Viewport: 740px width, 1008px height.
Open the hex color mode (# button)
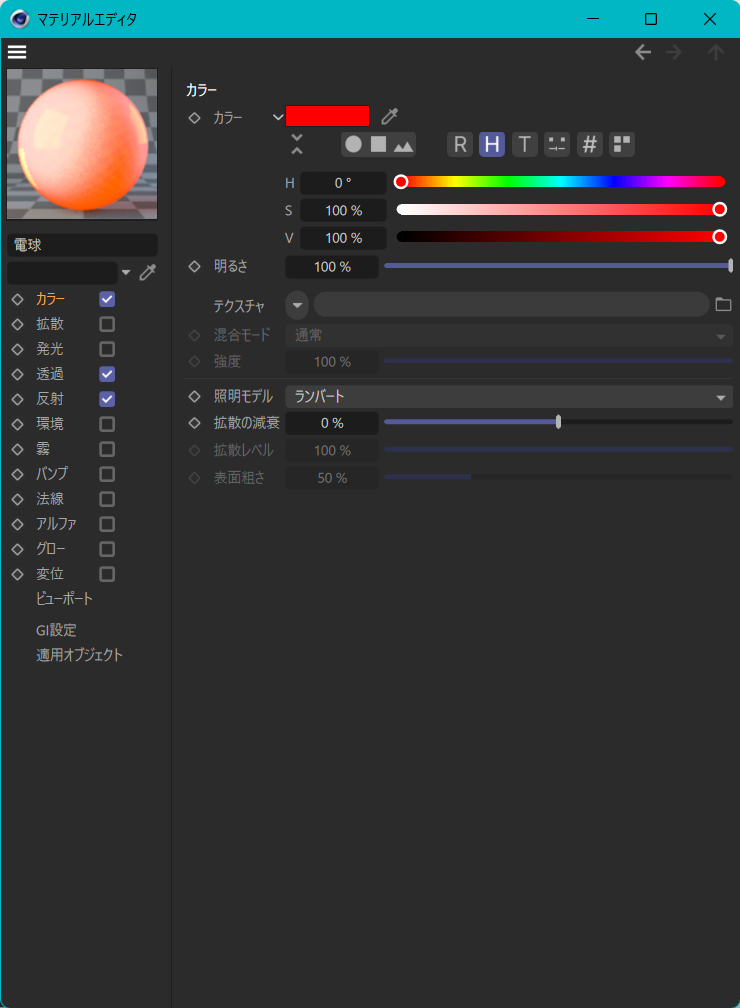(590, 144)
